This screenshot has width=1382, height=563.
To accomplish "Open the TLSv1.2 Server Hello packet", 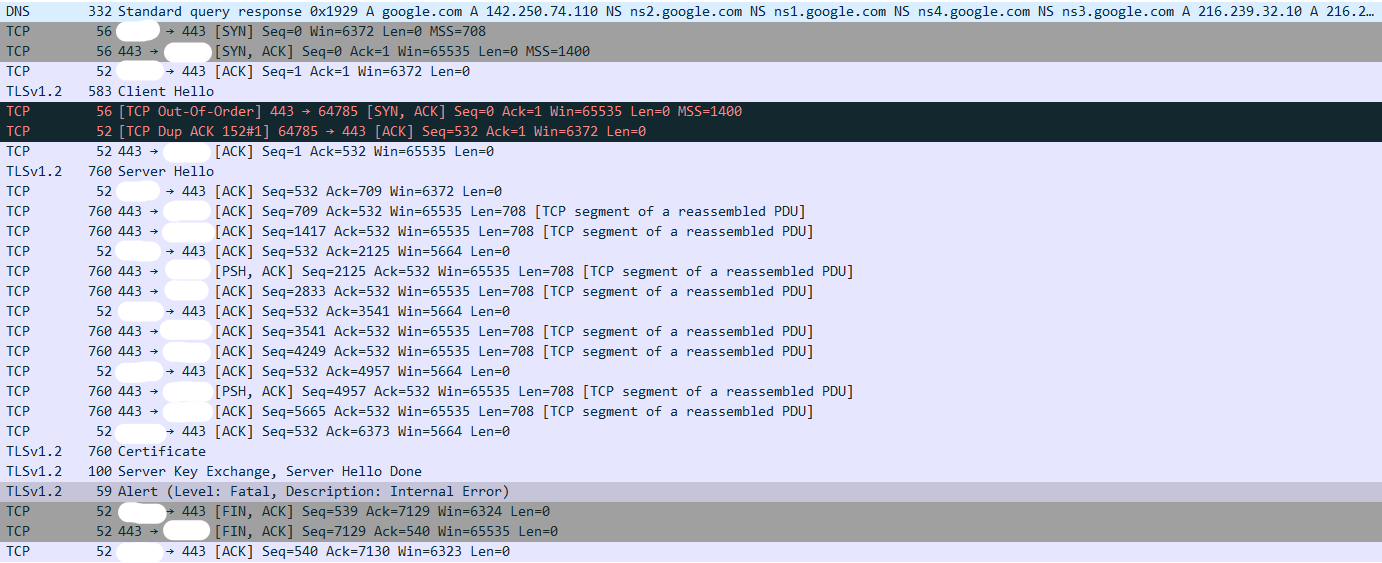I will pyautogui.click(x=691, y=171).
